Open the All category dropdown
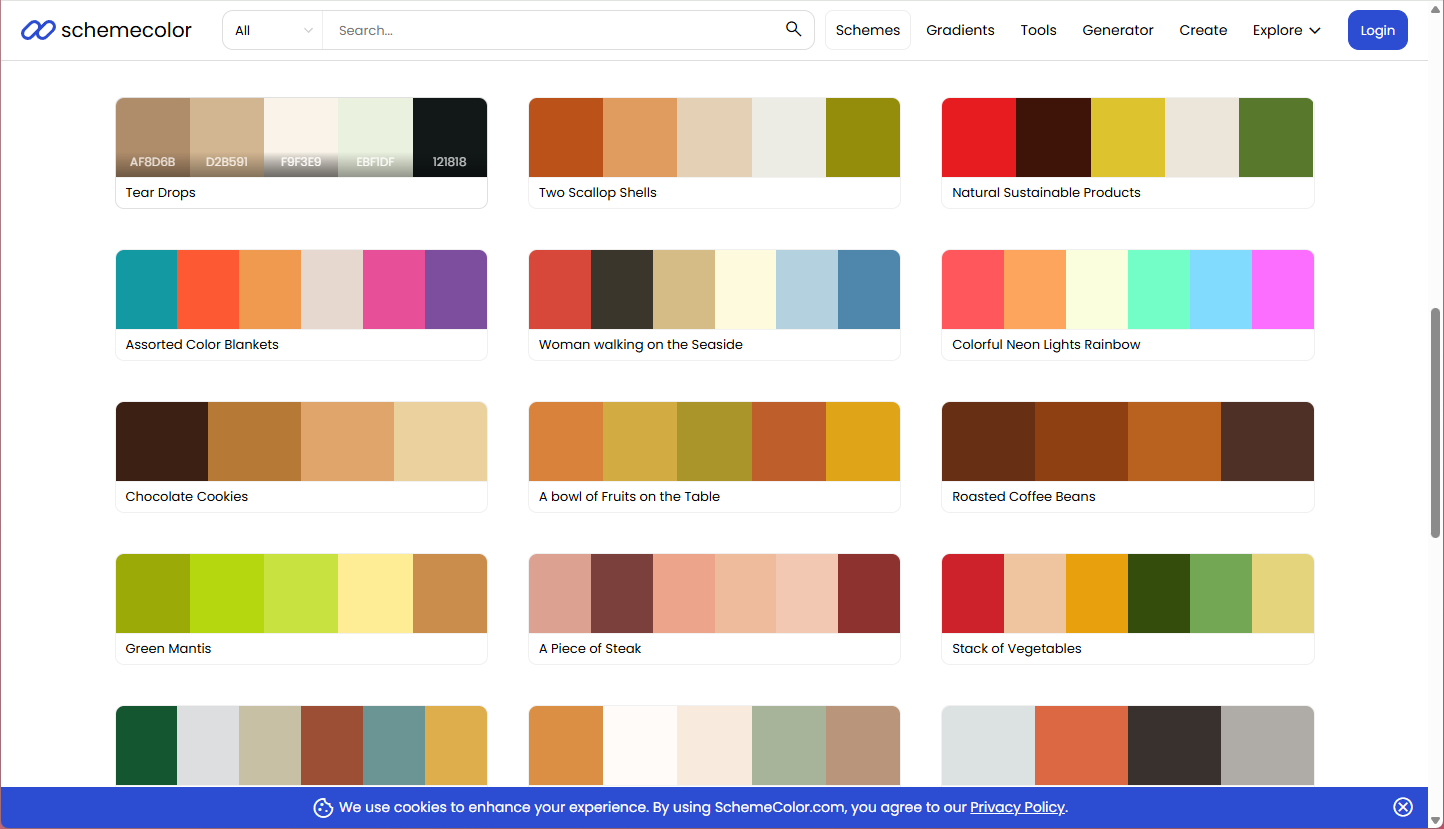 (273, 30)
